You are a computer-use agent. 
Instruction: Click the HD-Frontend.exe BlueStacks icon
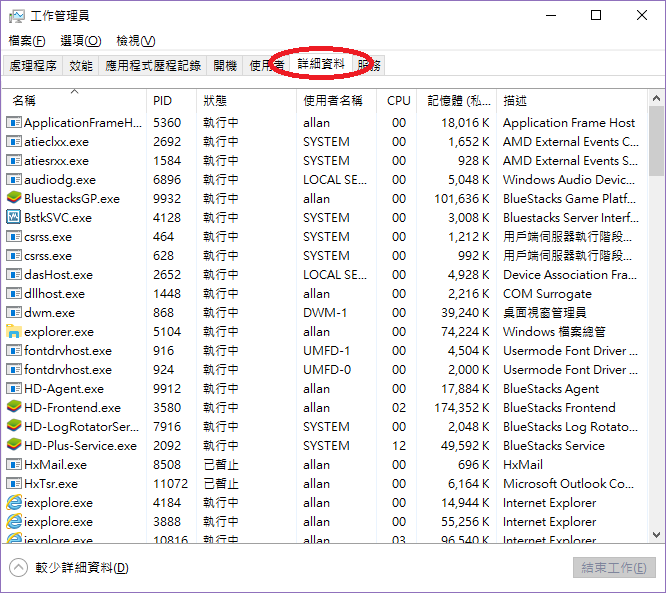[14, 407]
